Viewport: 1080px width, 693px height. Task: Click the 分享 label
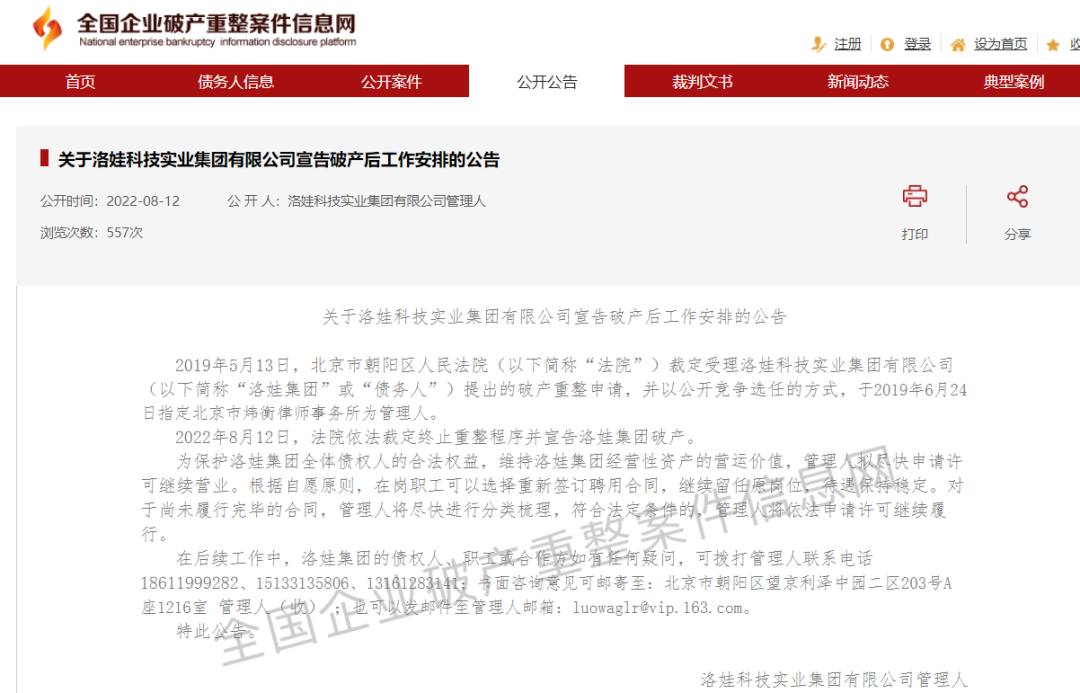point(1017,234)
